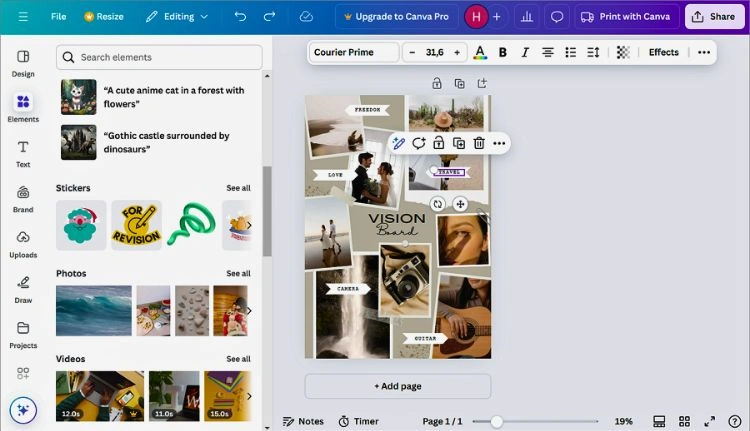
Task: Open the Text sidebar tab
Action: pos(23,154)
